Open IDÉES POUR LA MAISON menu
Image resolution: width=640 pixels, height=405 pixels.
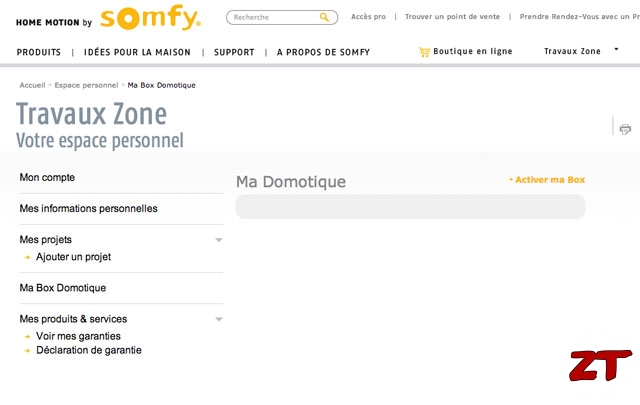(137, 52)
